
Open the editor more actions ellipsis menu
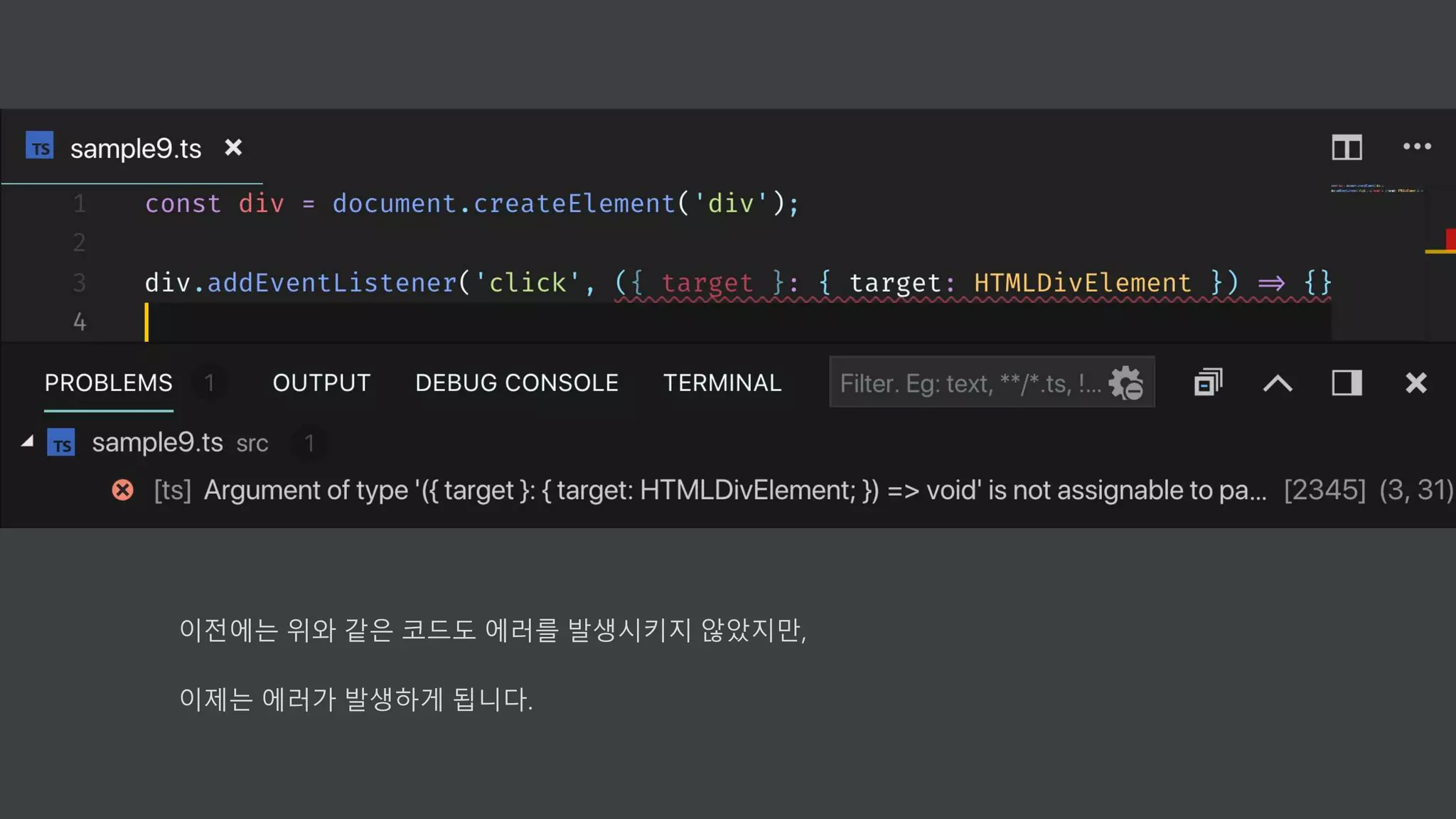[x=1417, y=146]
